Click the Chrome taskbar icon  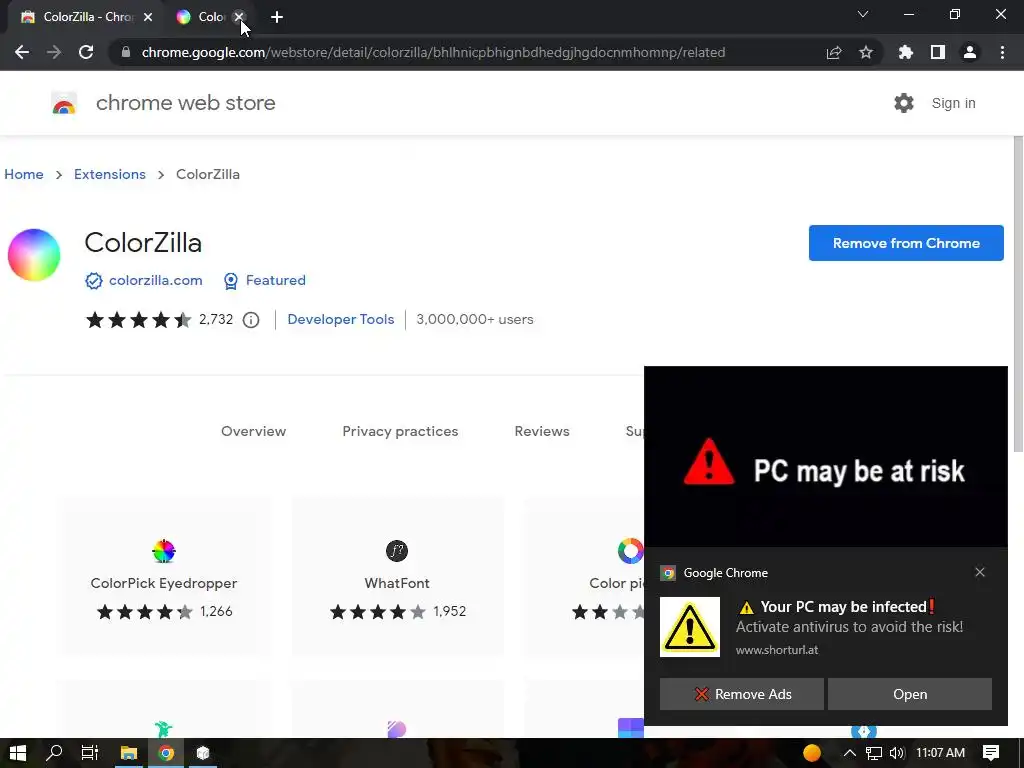pyautogui.click(x=166, y=753)
